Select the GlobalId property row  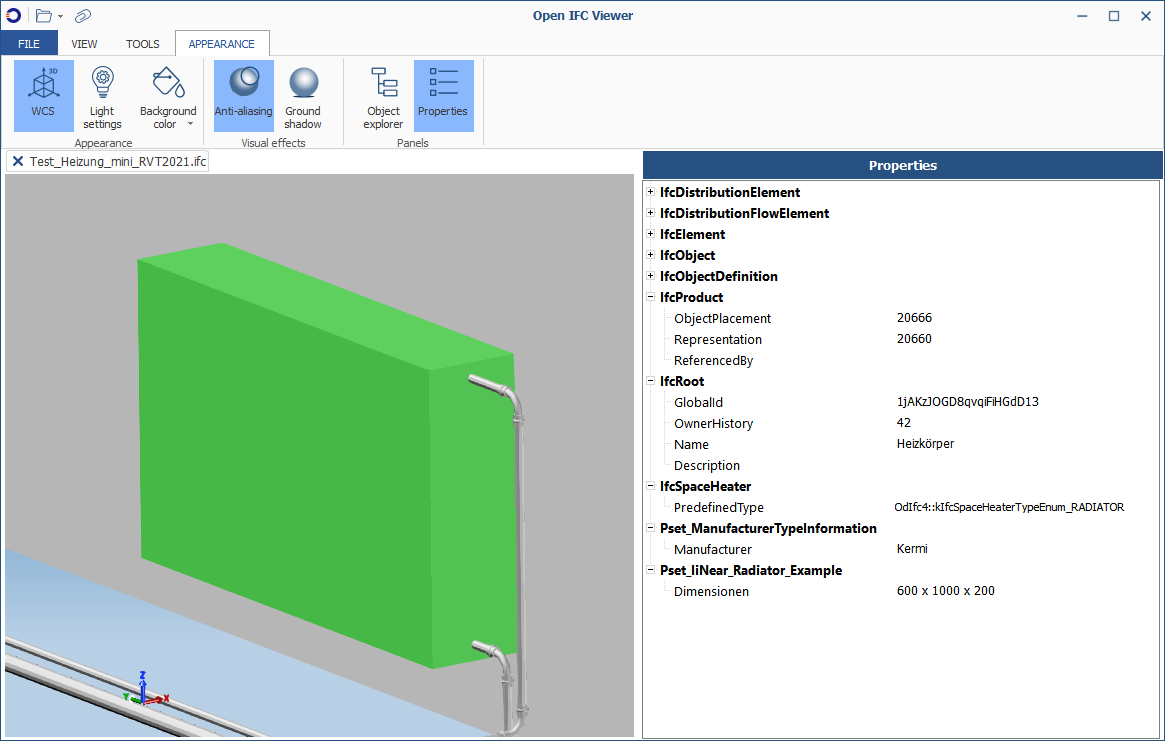coord(698,402)
